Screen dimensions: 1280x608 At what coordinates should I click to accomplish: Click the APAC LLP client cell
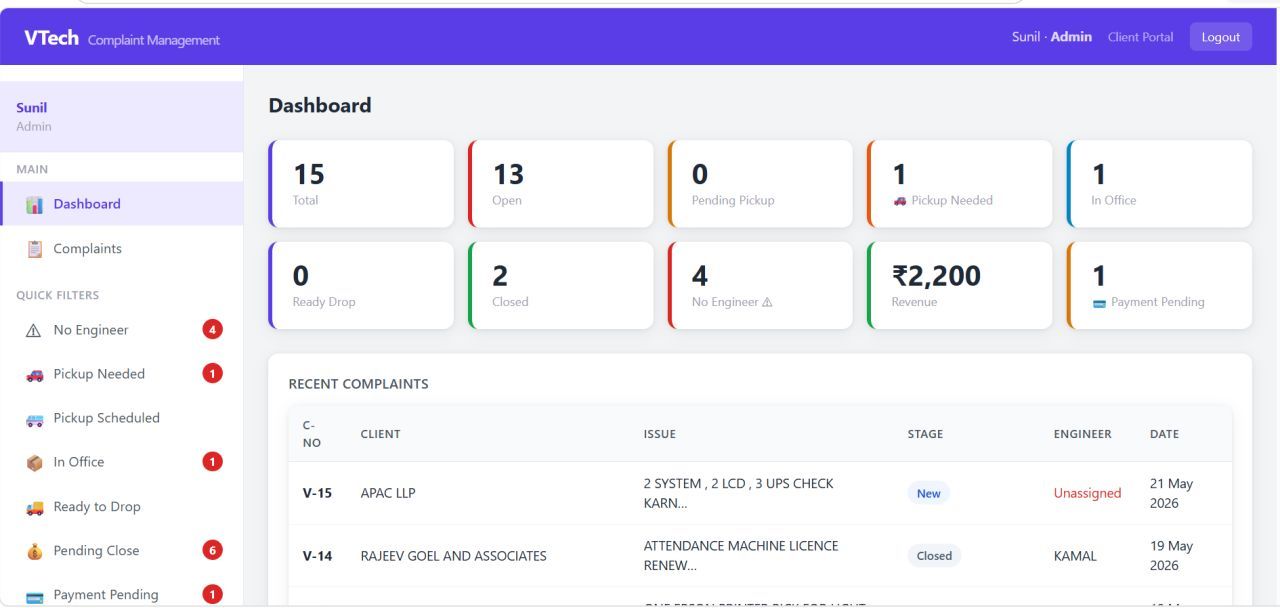(x=388, y=493)
